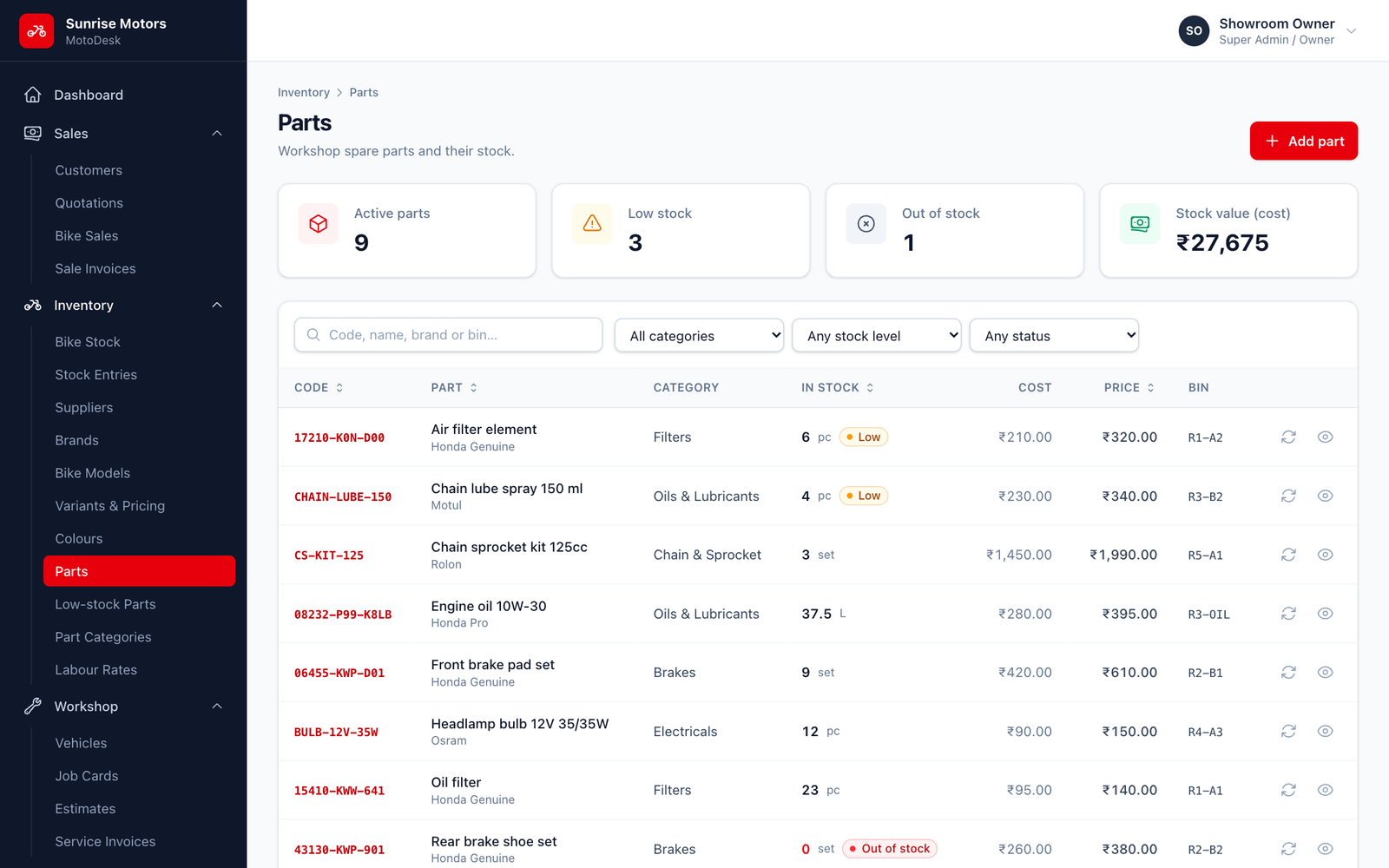View Chain sprocket kit via eye icon
This screenshot has height=868, width=1389.
1325,555
